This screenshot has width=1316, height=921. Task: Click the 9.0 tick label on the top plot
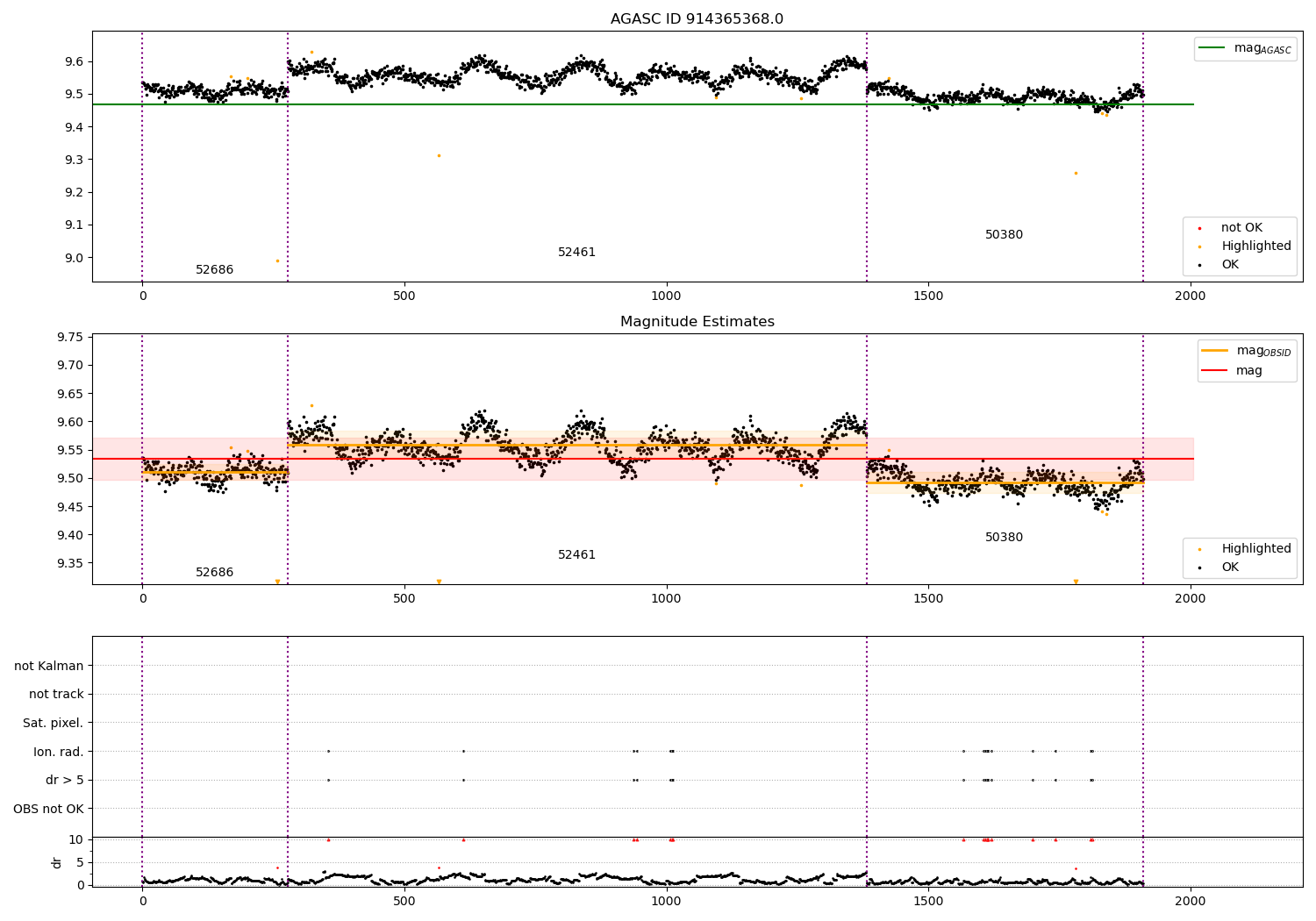tap(74, 258)
